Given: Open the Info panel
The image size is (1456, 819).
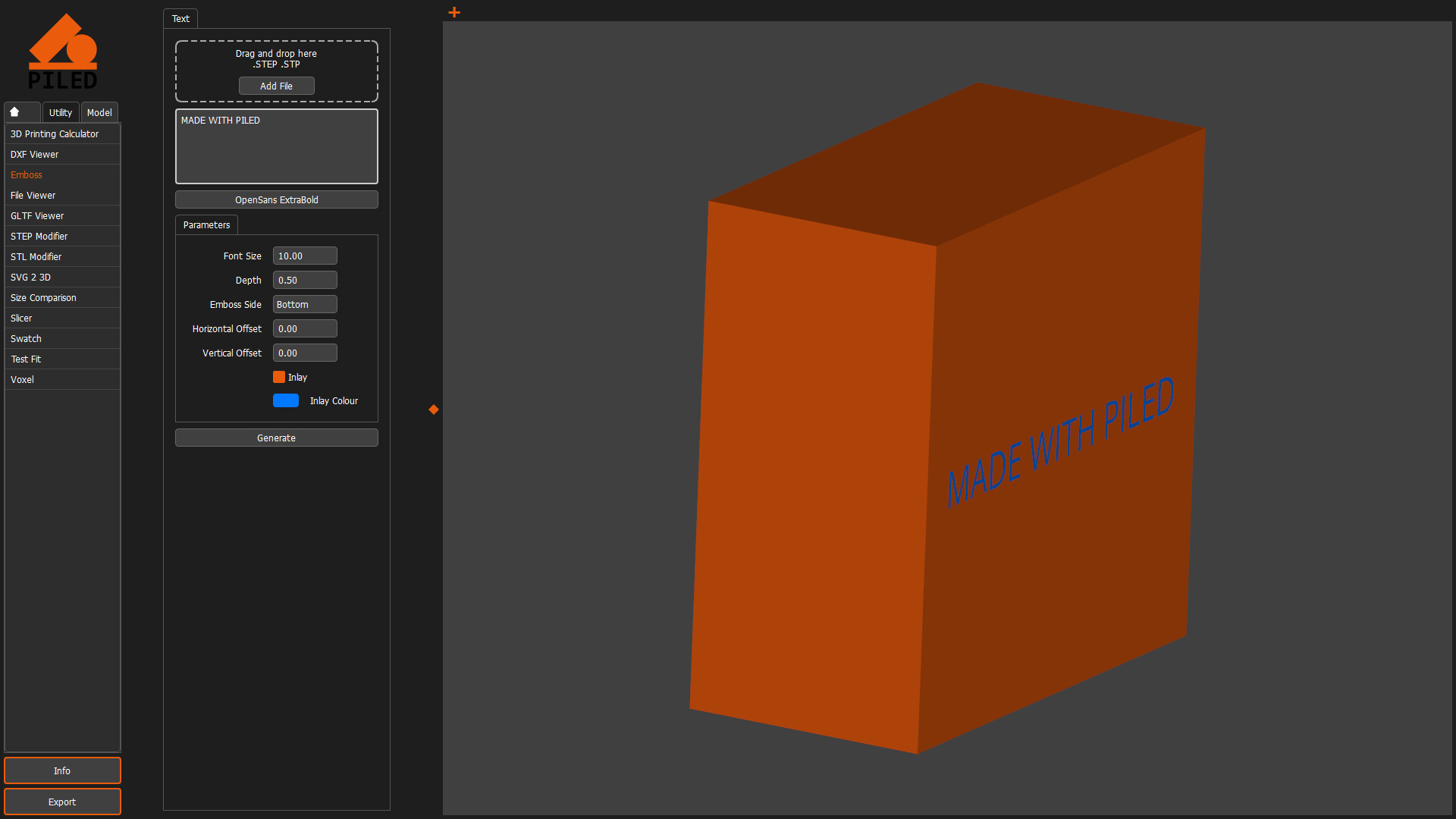Looking at the screenshot, I should pos(62,770).
